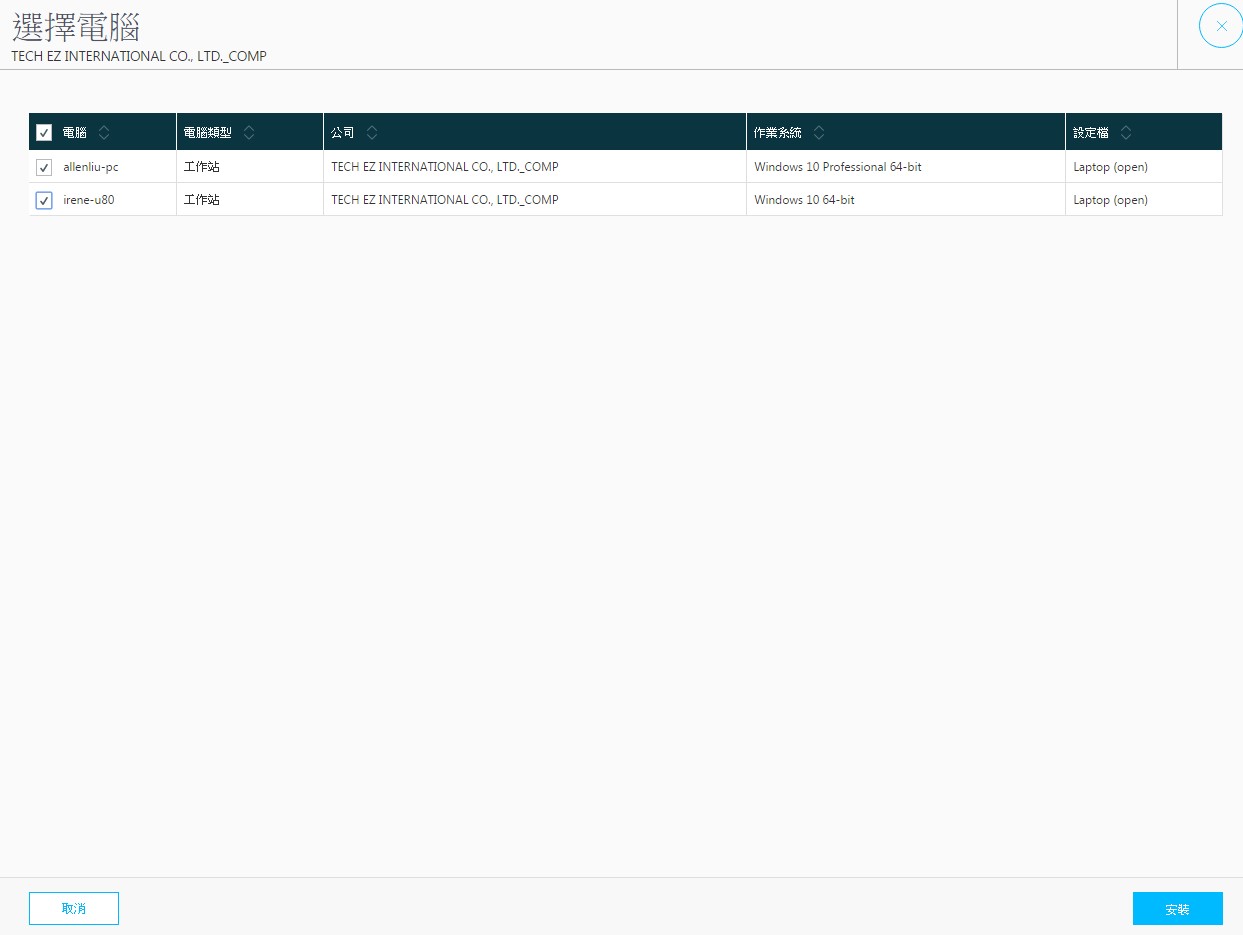Sort by 電腦 column arrow icon
Image resolution: width=1243 pixels, height=935 pixels.
(104, 132)
